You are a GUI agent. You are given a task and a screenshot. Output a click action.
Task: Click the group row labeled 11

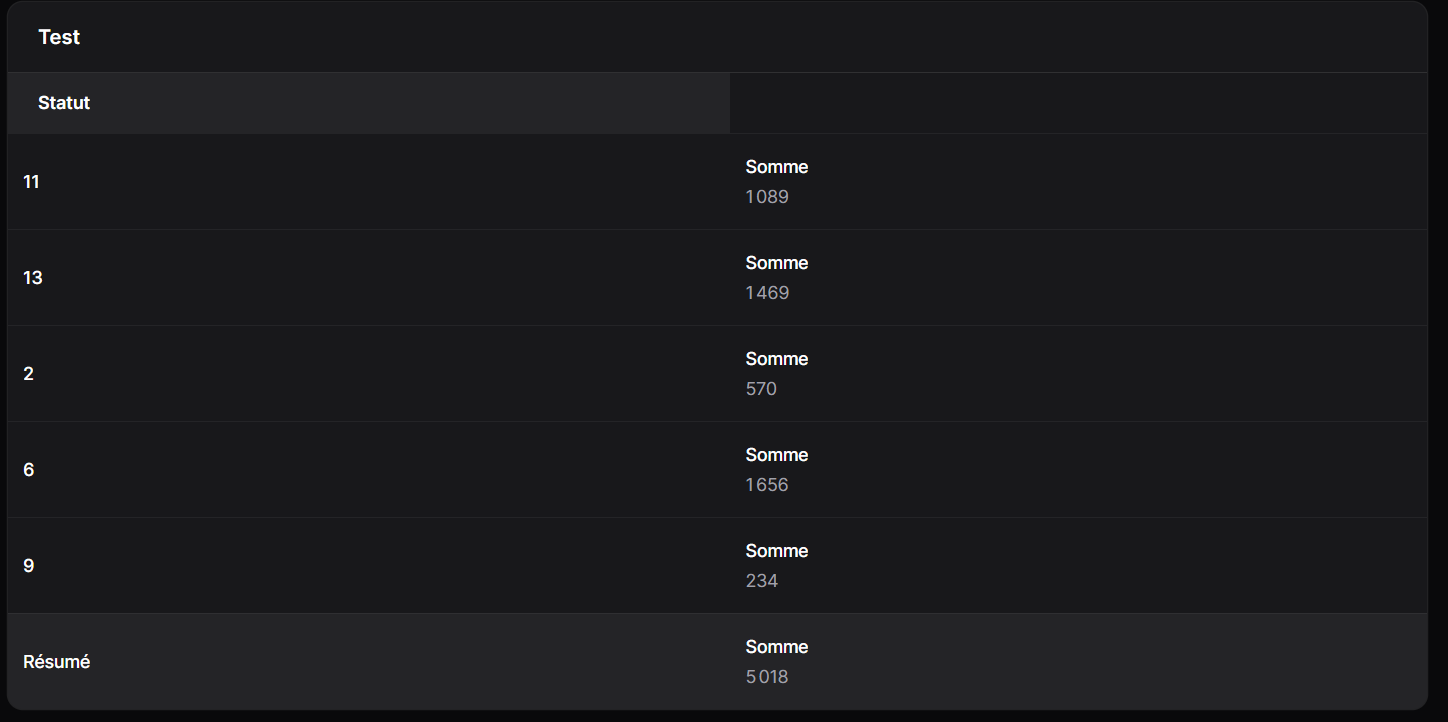click(x=717, y=182)
